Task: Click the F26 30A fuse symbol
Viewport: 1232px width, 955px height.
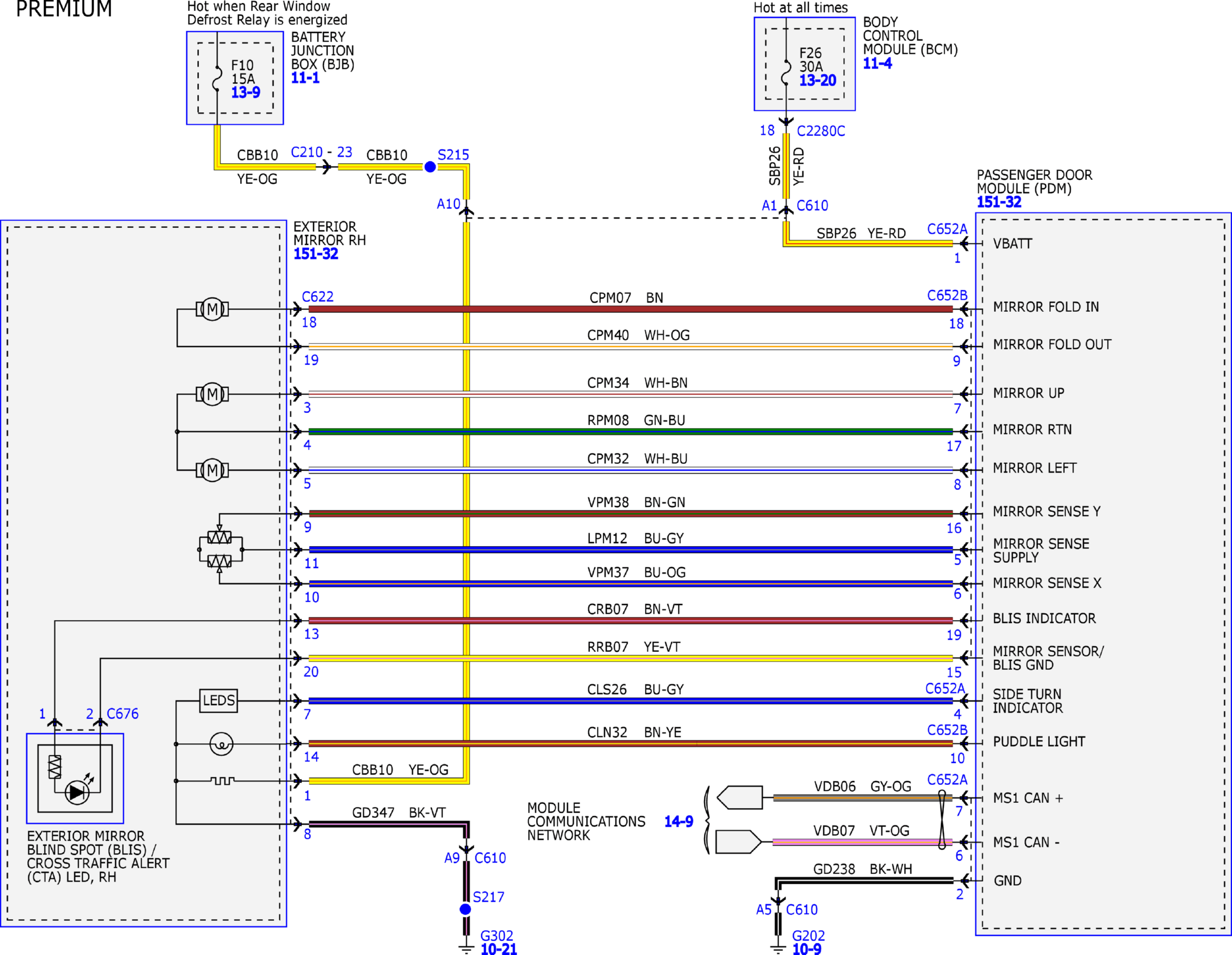Action: coord(786,72)
